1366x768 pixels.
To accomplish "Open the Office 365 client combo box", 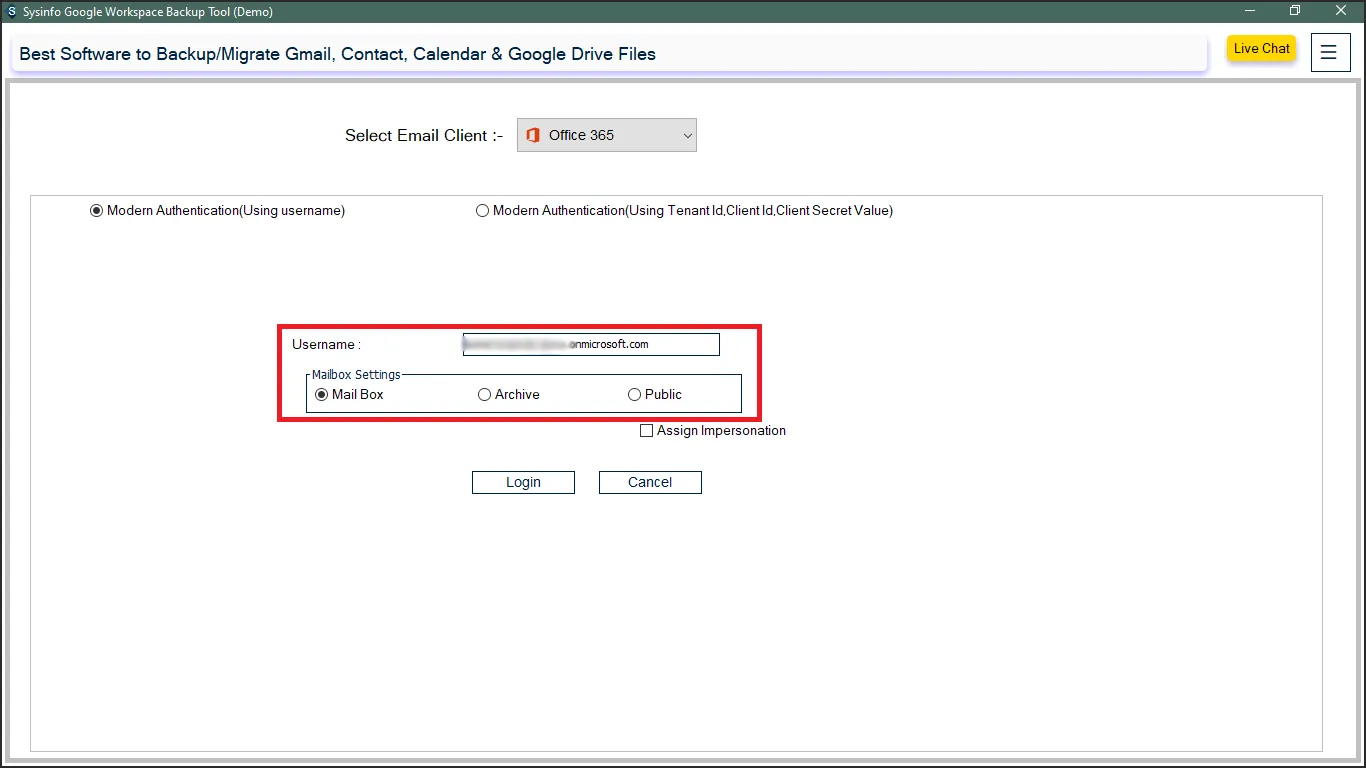I will (x=606, y=135).
